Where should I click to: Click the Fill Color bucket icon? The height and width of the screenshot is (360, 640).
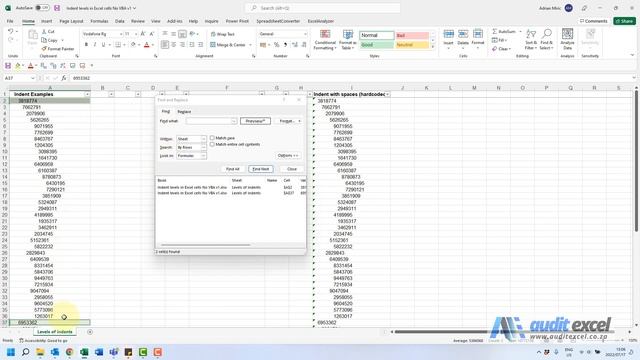click(133, 44)
